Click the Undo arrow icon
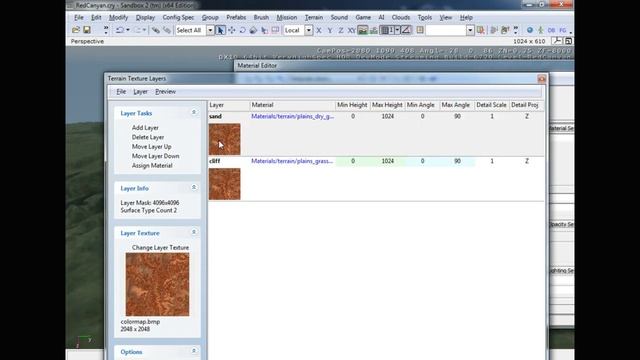Screen dimensions: 640x360 pyautogui.click(x=120, y=30)
